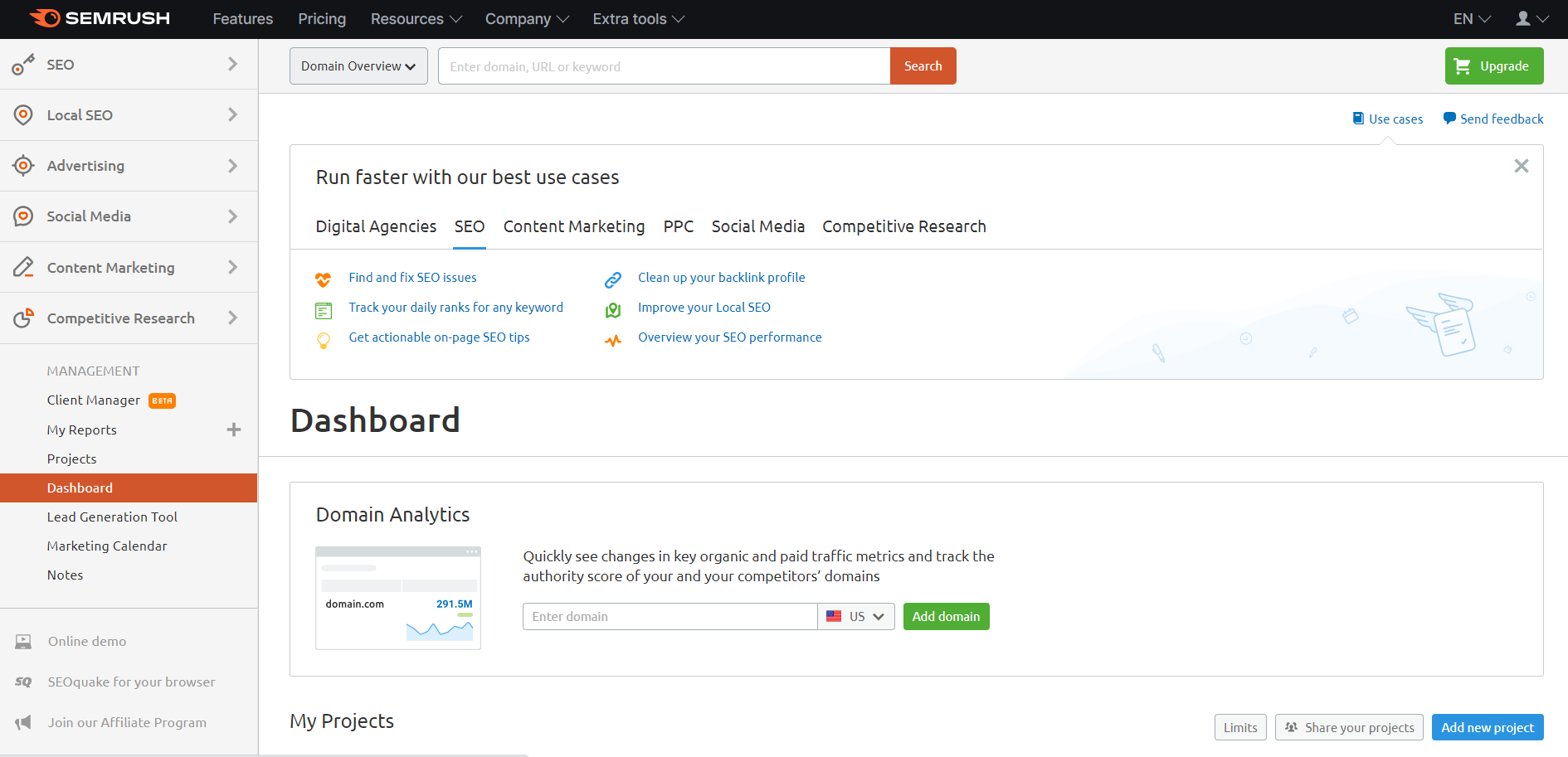Close the use cases panel

[x=1521, y=166]
